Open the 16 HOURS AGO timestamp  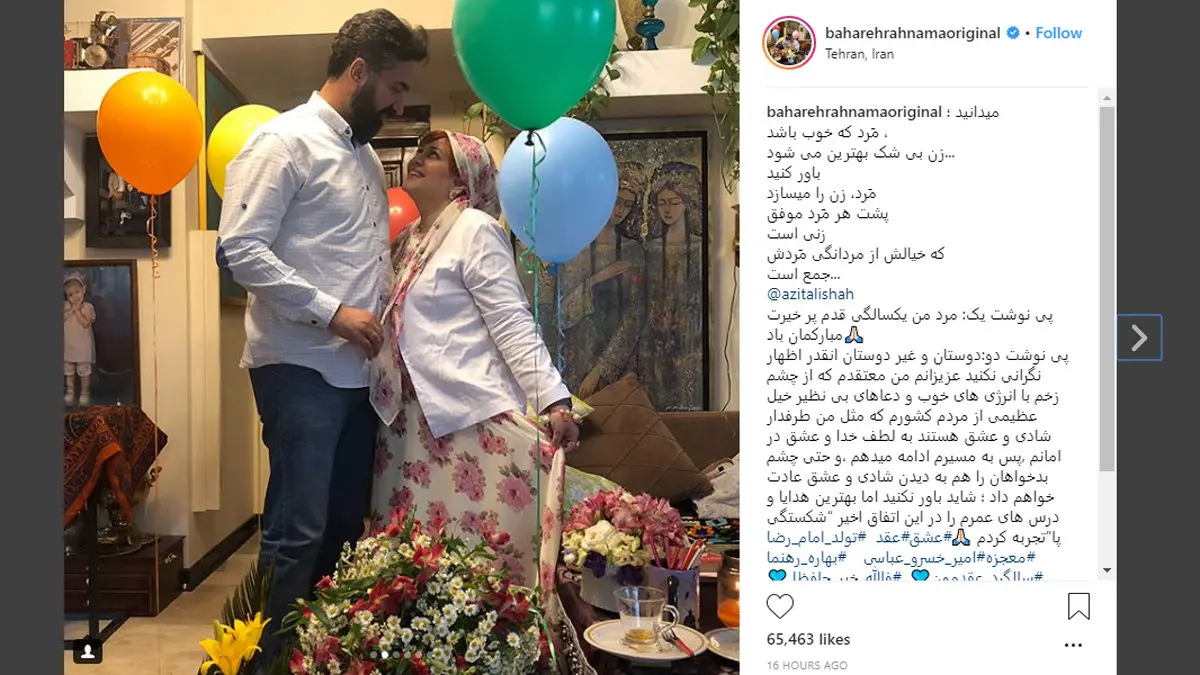pos(807,665)
